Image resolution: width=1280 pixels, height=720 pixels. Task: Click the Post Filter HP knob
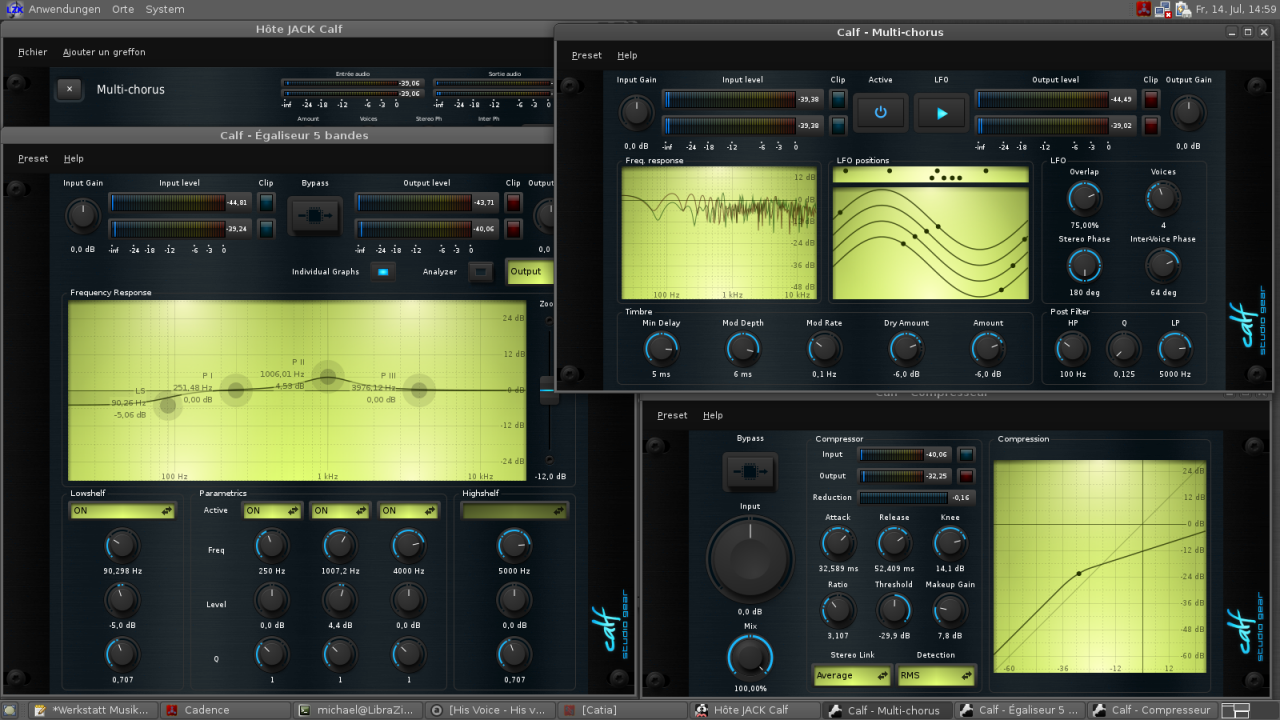click(1072, 348)
